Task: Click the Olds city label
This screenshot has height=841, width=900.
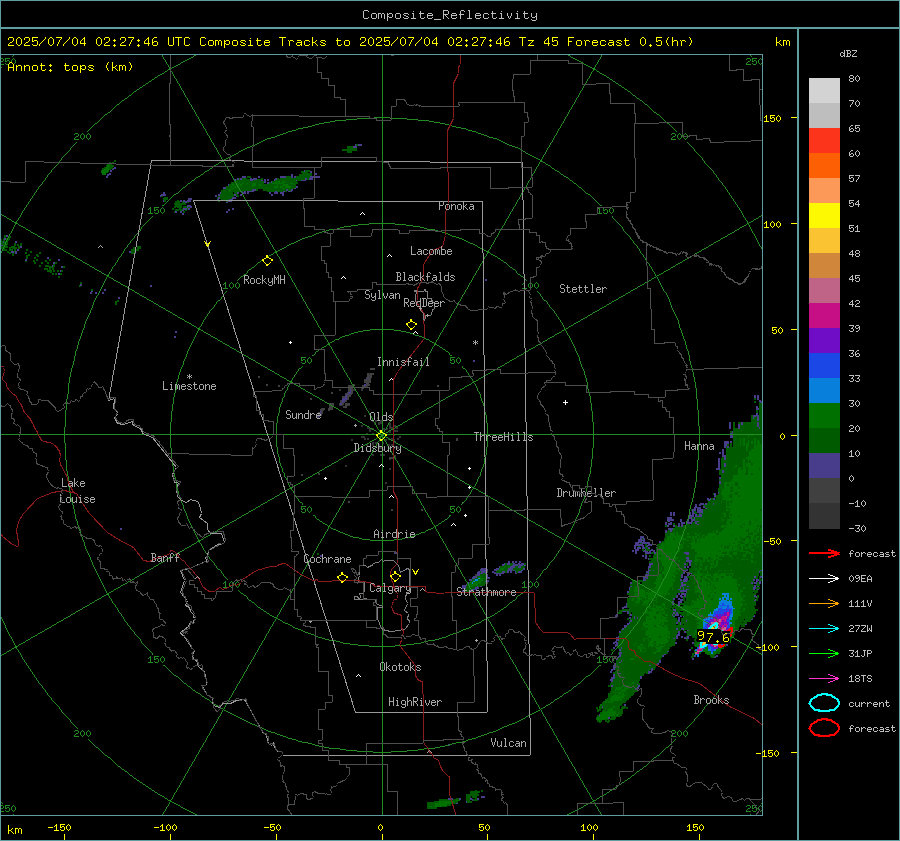Action: tap(381, 417)
